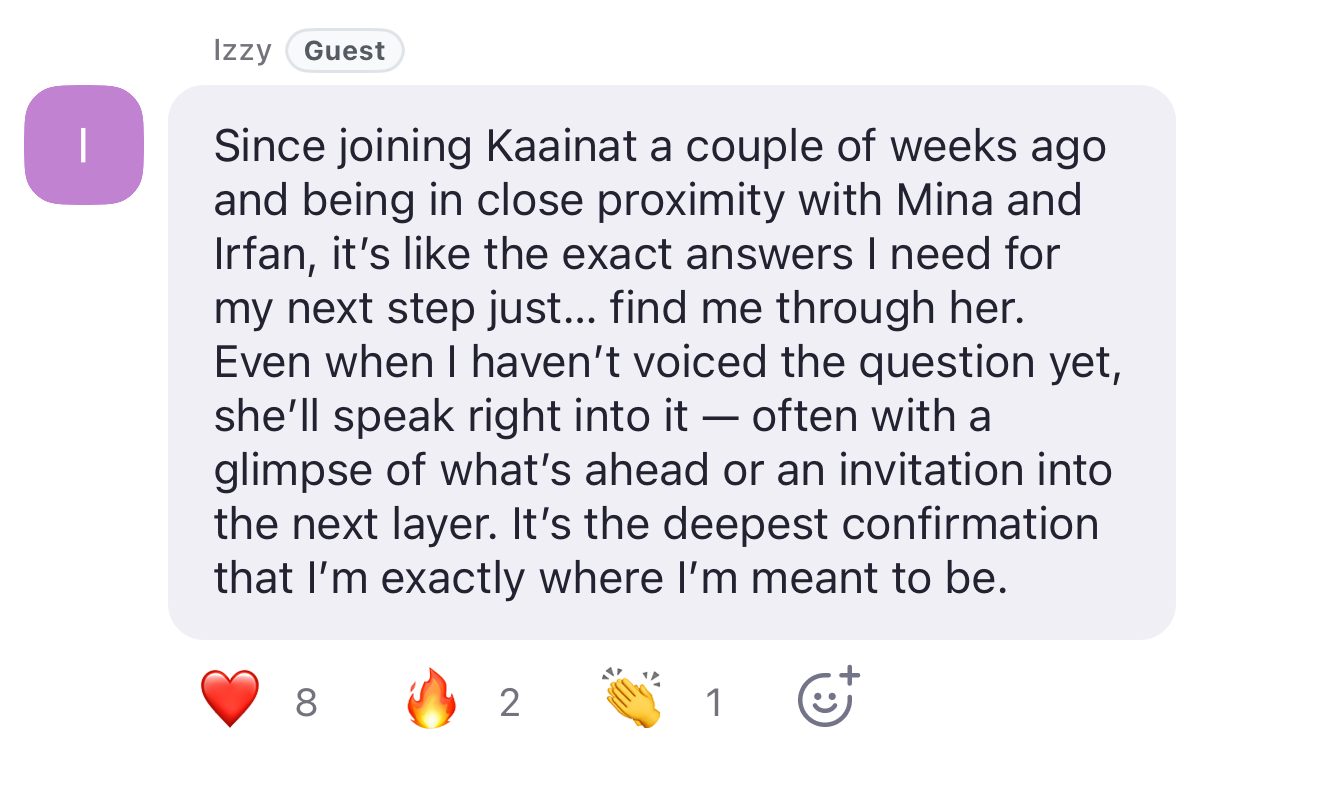Add a clapping hands reaction

634,698
